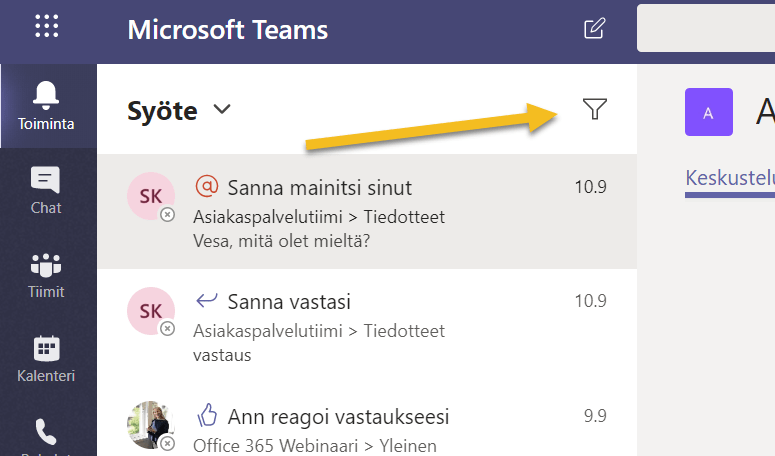
Task: Click the purple A team avatar
Action: point(708,112)
